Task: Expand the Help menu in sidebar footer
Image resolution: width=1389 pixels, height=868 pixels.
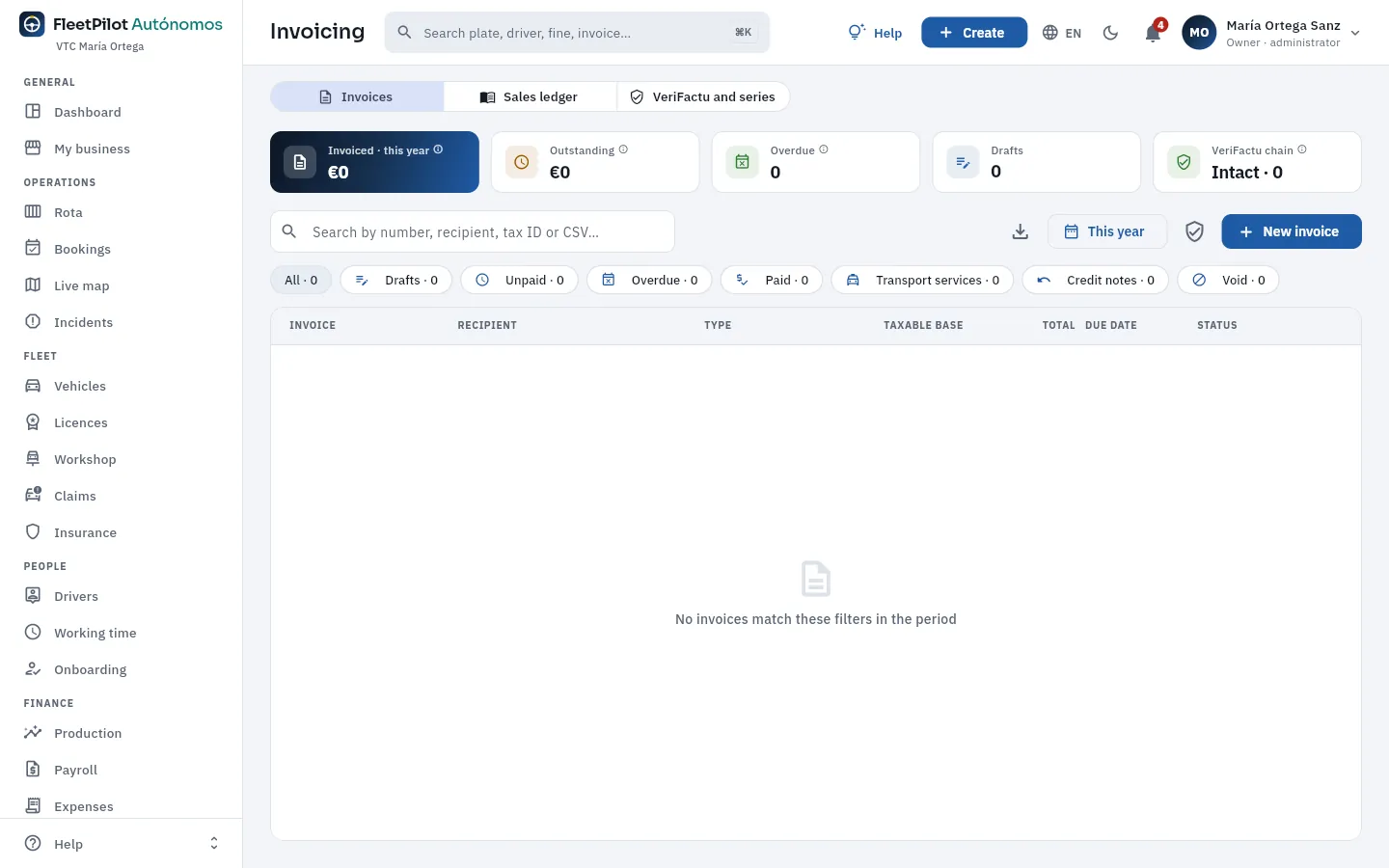Action: pos(121,844)
